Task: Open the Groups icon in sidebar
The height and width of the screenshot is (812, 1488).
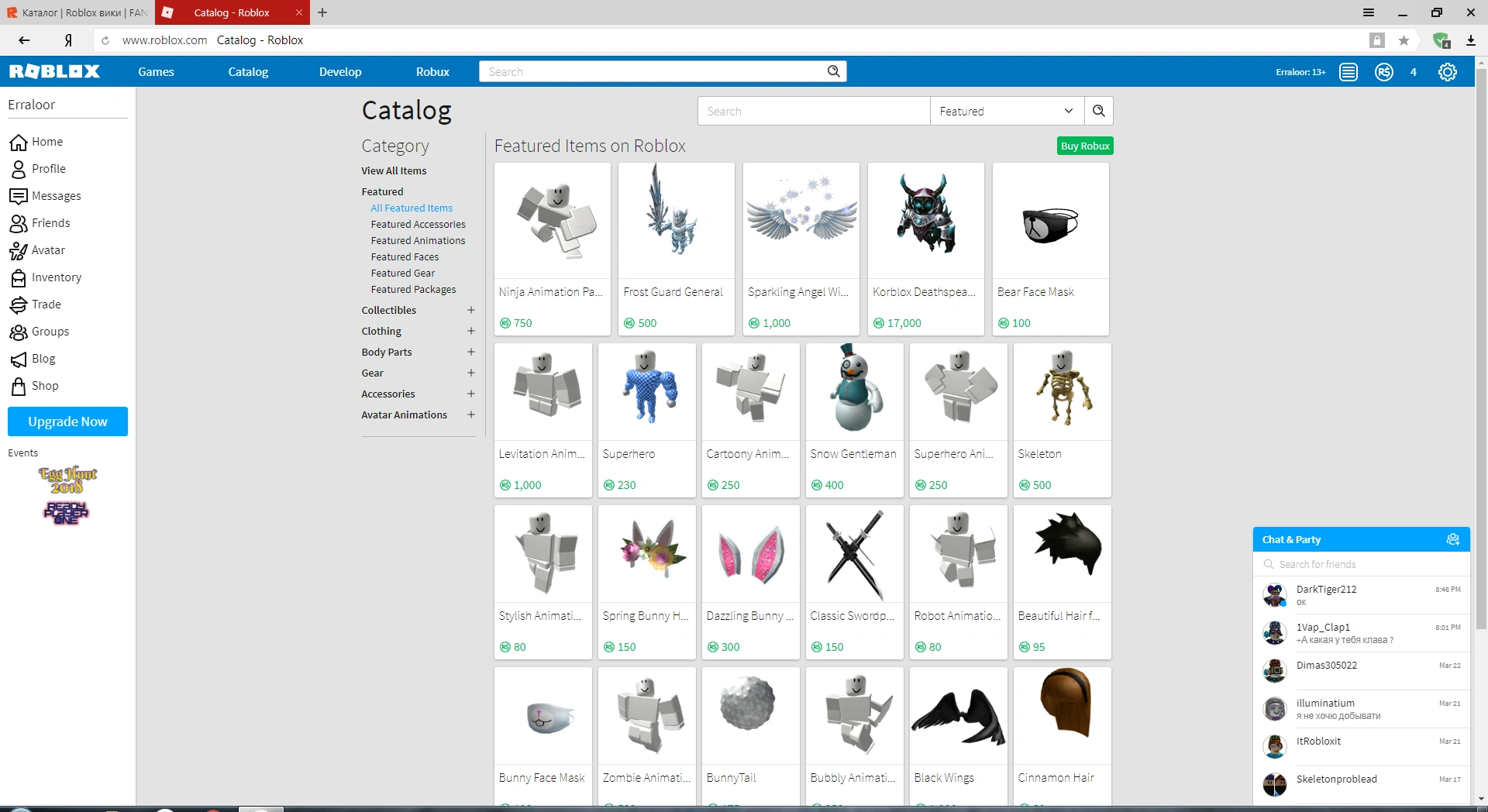Action: 19,332
